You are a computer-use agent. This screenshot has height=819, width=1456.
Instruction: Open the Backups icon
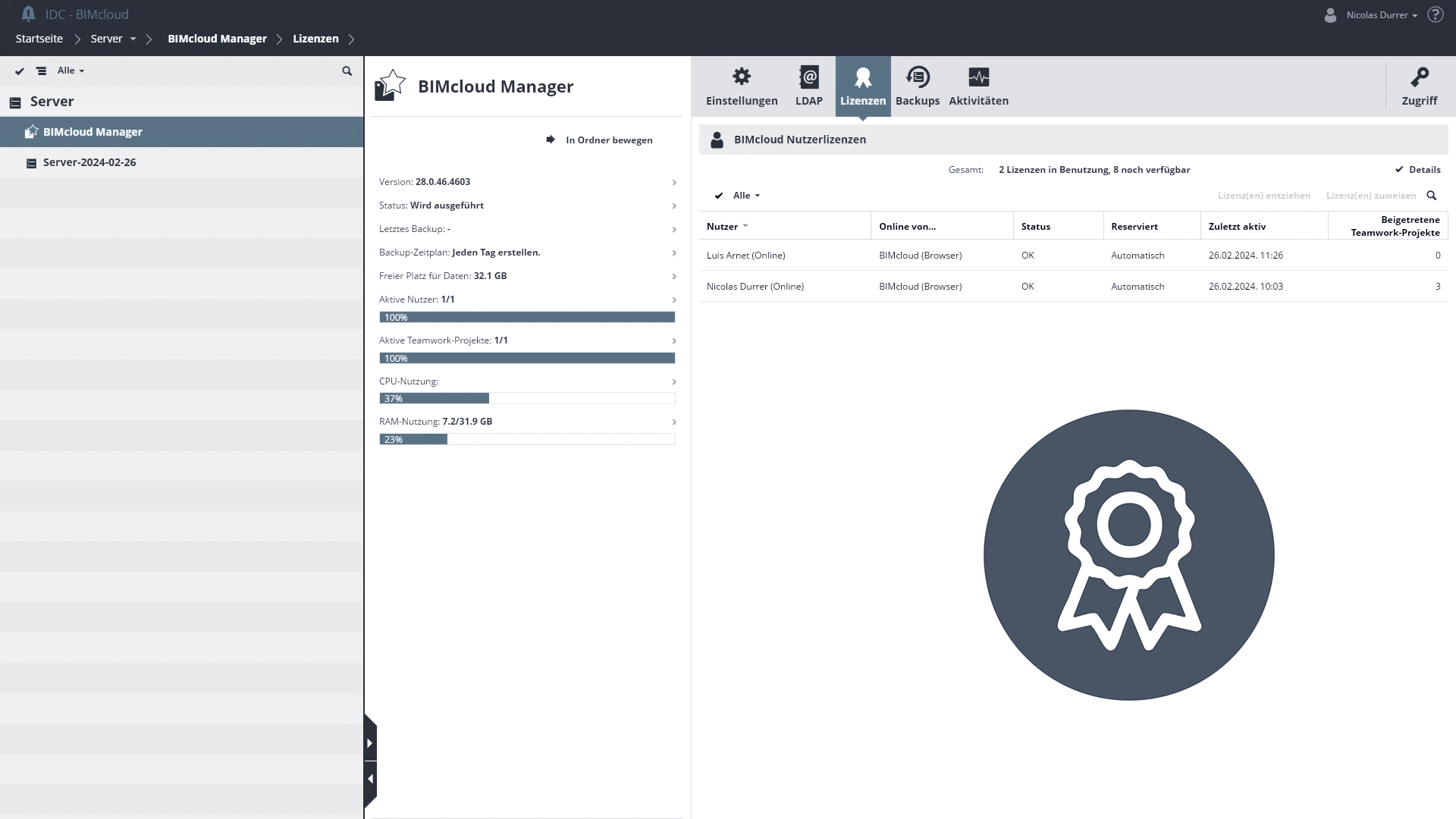918,77
